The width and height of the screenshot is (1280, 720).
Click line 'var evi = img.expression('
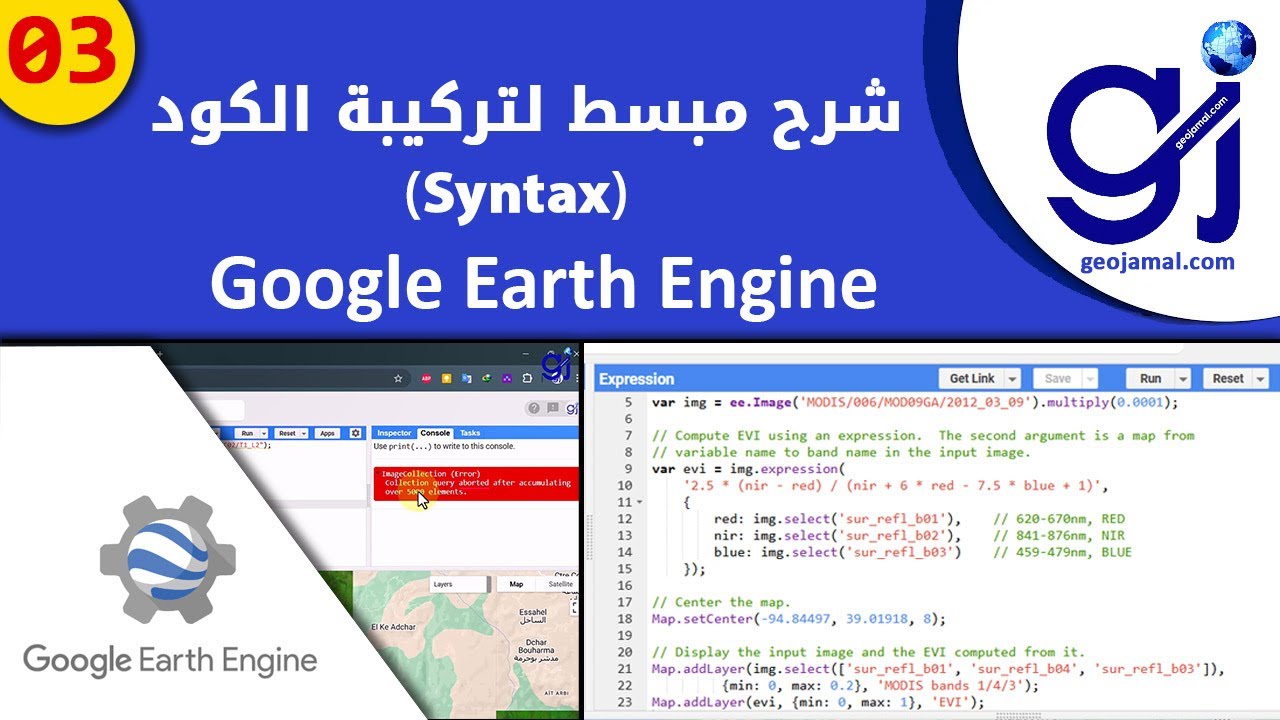click(748, 469)
